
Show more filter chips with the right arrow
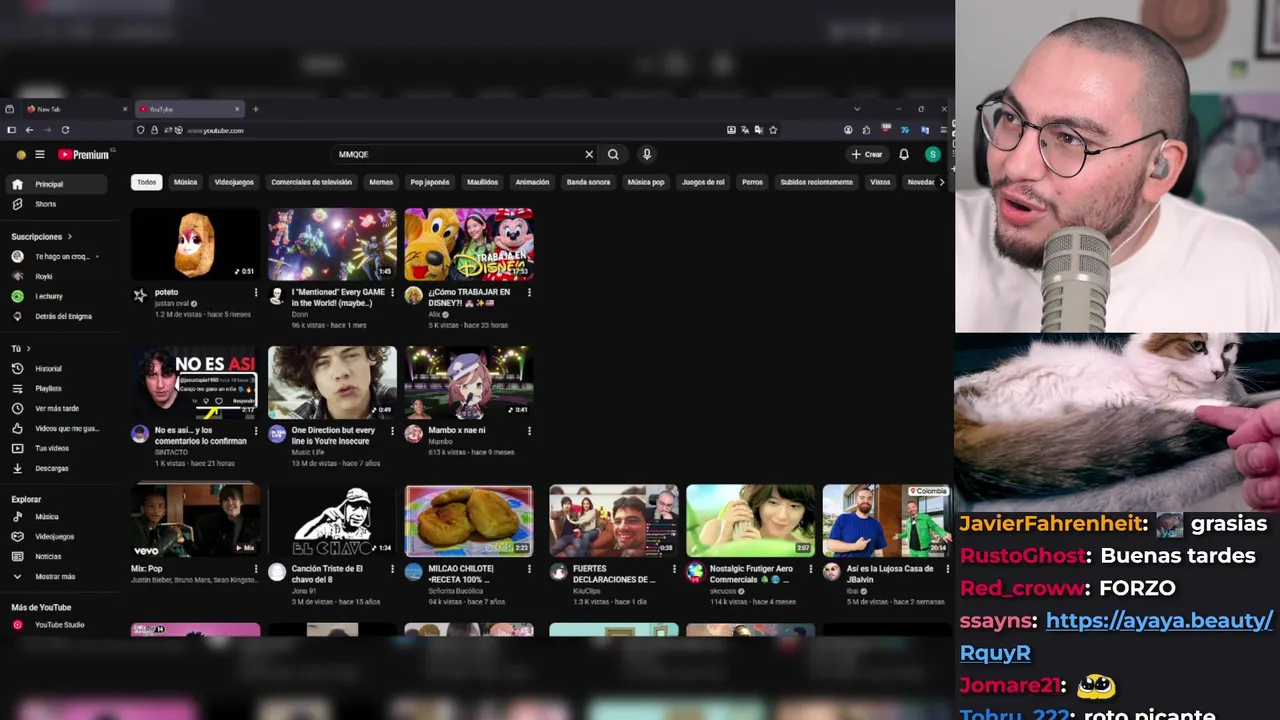941,182
